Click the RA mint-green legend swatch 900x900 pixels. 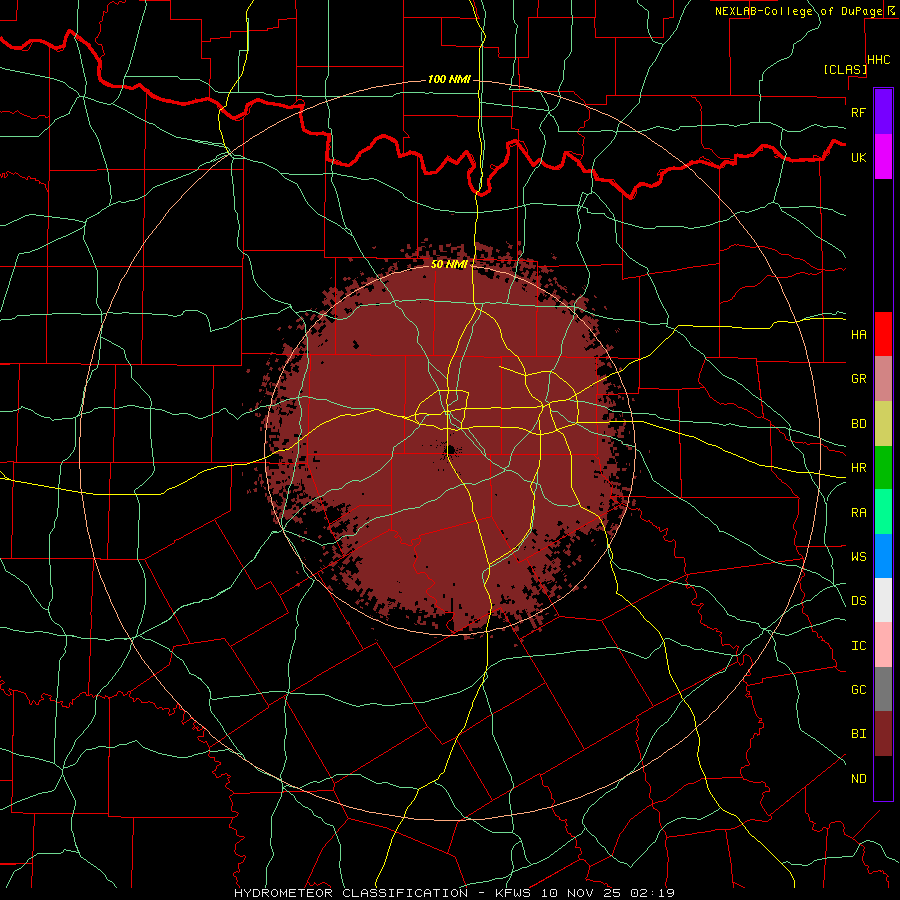(883, 512)
